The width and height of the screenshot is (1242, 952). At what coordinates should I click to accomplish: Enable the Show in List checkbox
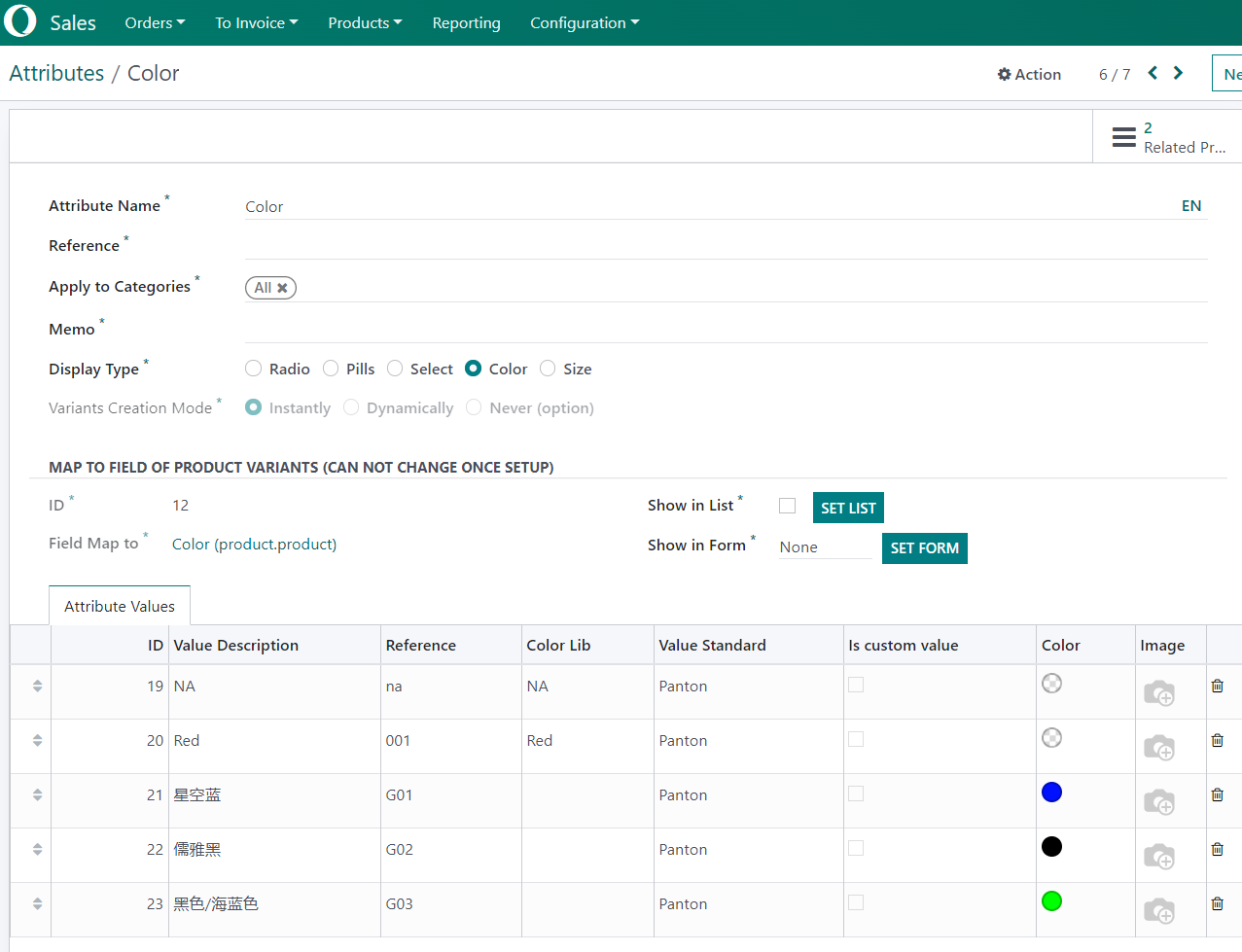(787, 506)
